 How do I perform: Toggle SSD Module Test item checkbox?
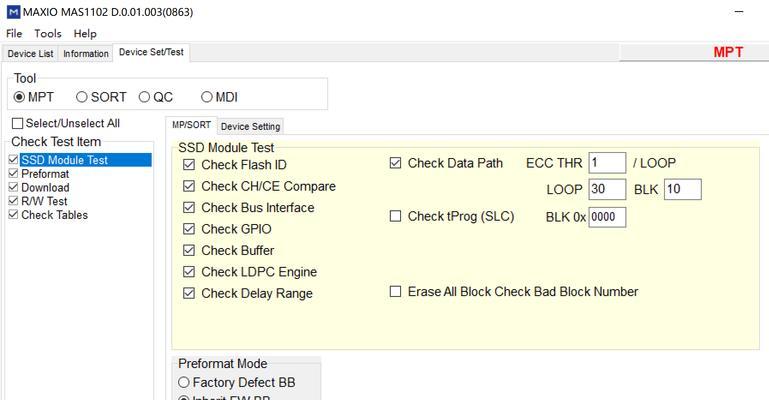pos(13,159)
